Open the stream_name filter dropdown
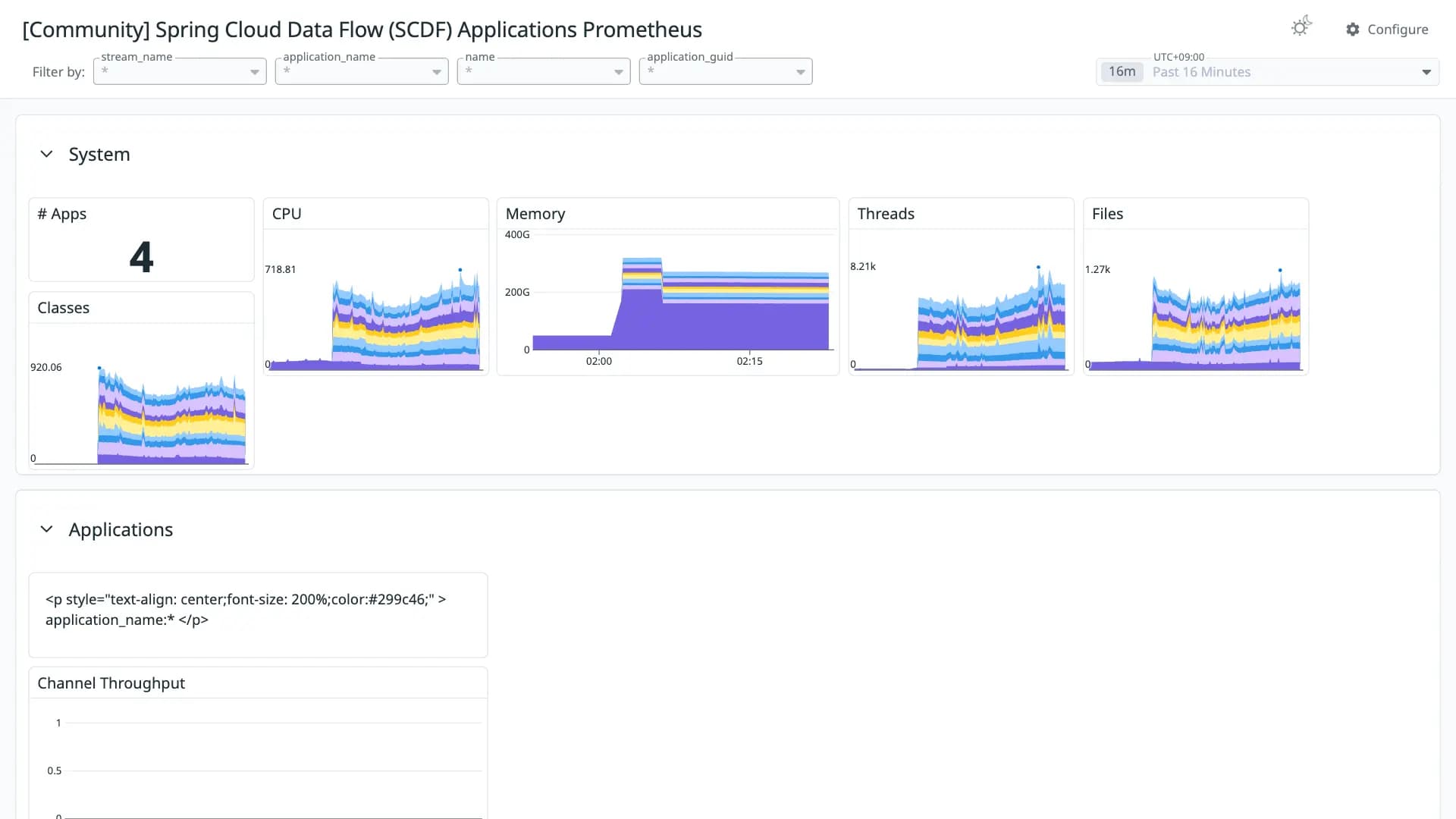 [x=180, y=71]
